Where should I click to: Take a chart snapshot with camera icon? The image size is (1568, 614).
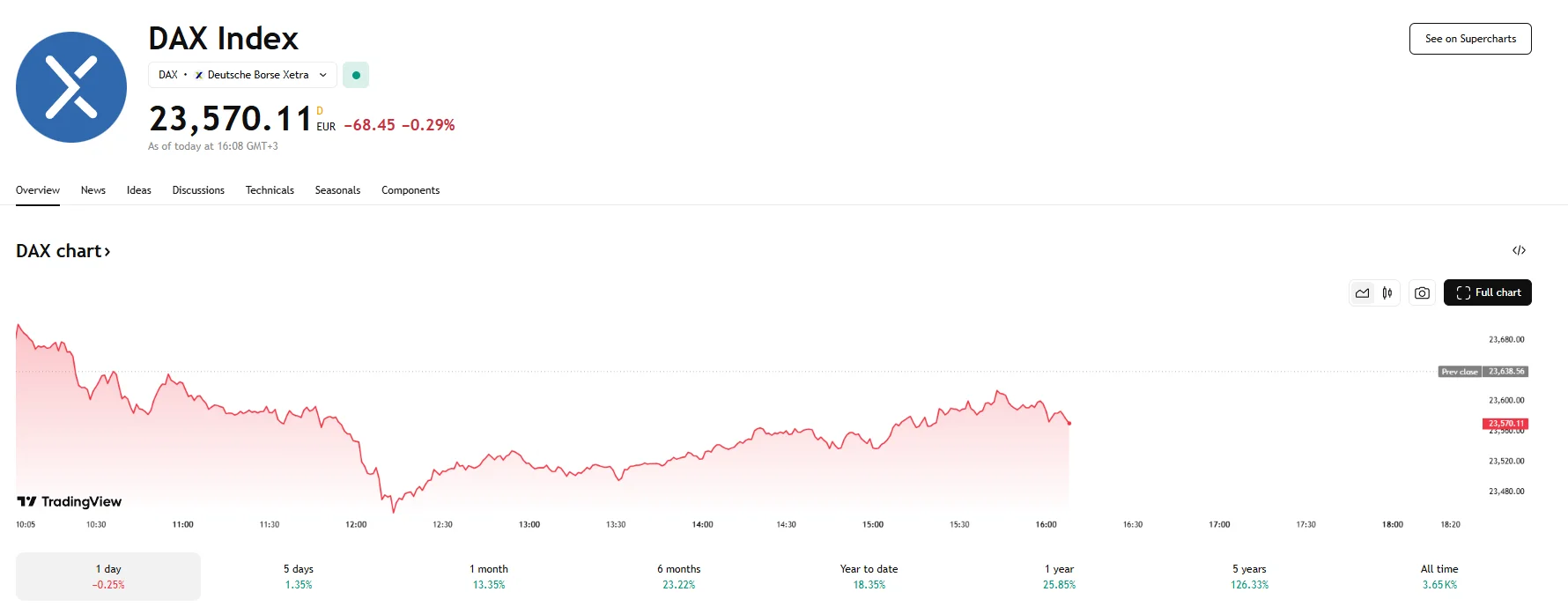(1422, 293)
